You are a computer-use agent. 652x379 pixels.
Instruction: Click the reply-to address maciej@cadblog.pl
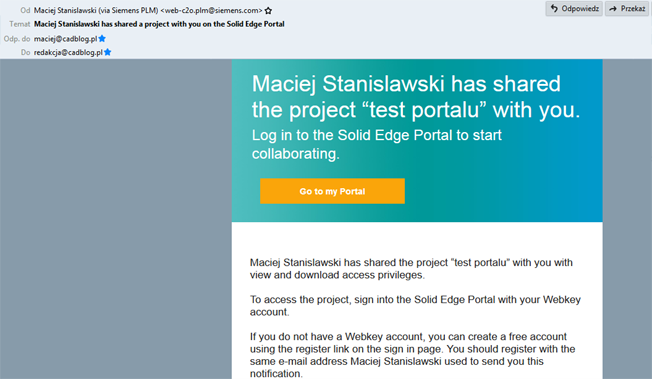tap(66, 39)
